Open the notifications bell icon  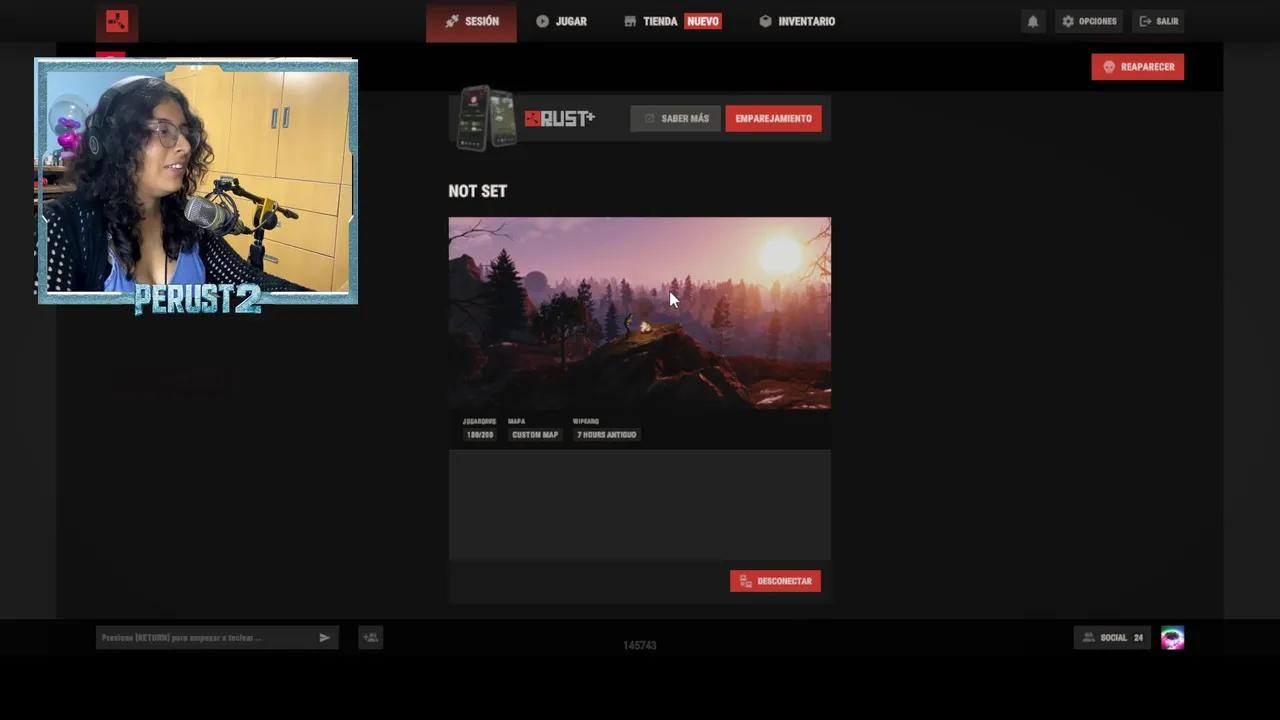click(1032, 21)
